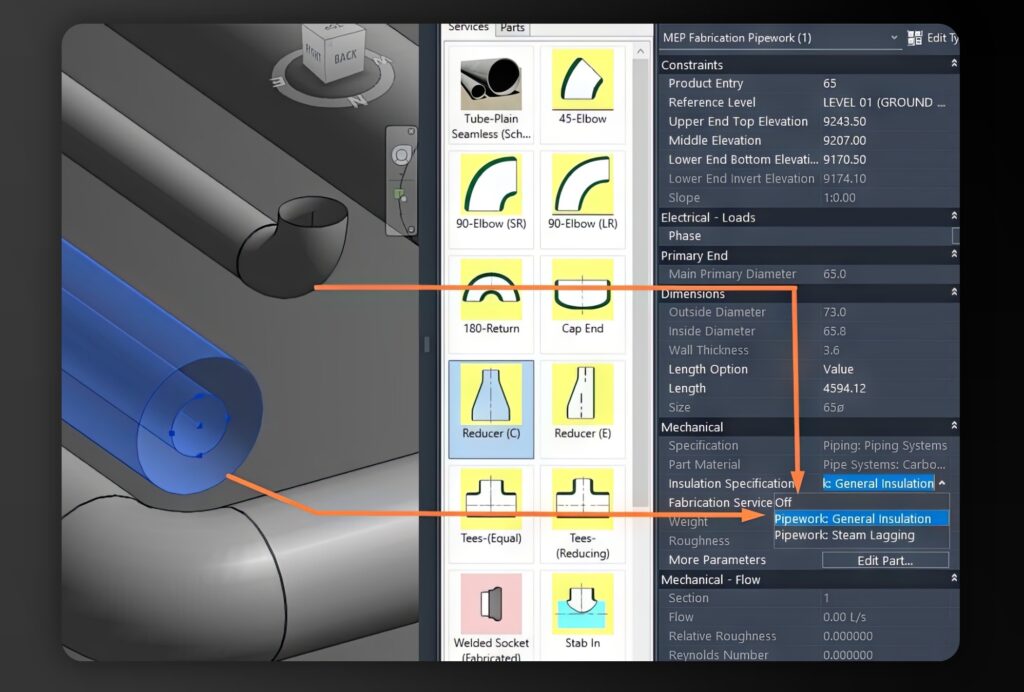The image size is (1024, 692).
Task: Collapse the Dimensions section
Action: pyautogui.click(x=954, y=291)
